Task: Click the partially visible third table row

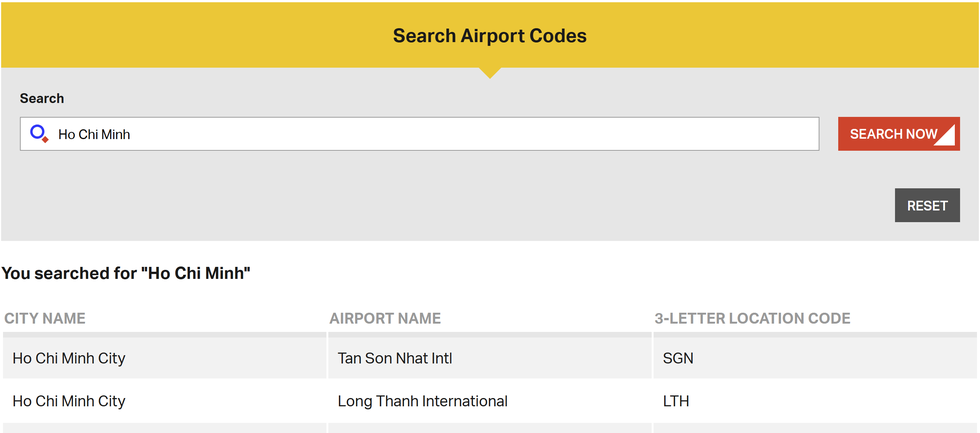Action: click(x=490, y=428)
